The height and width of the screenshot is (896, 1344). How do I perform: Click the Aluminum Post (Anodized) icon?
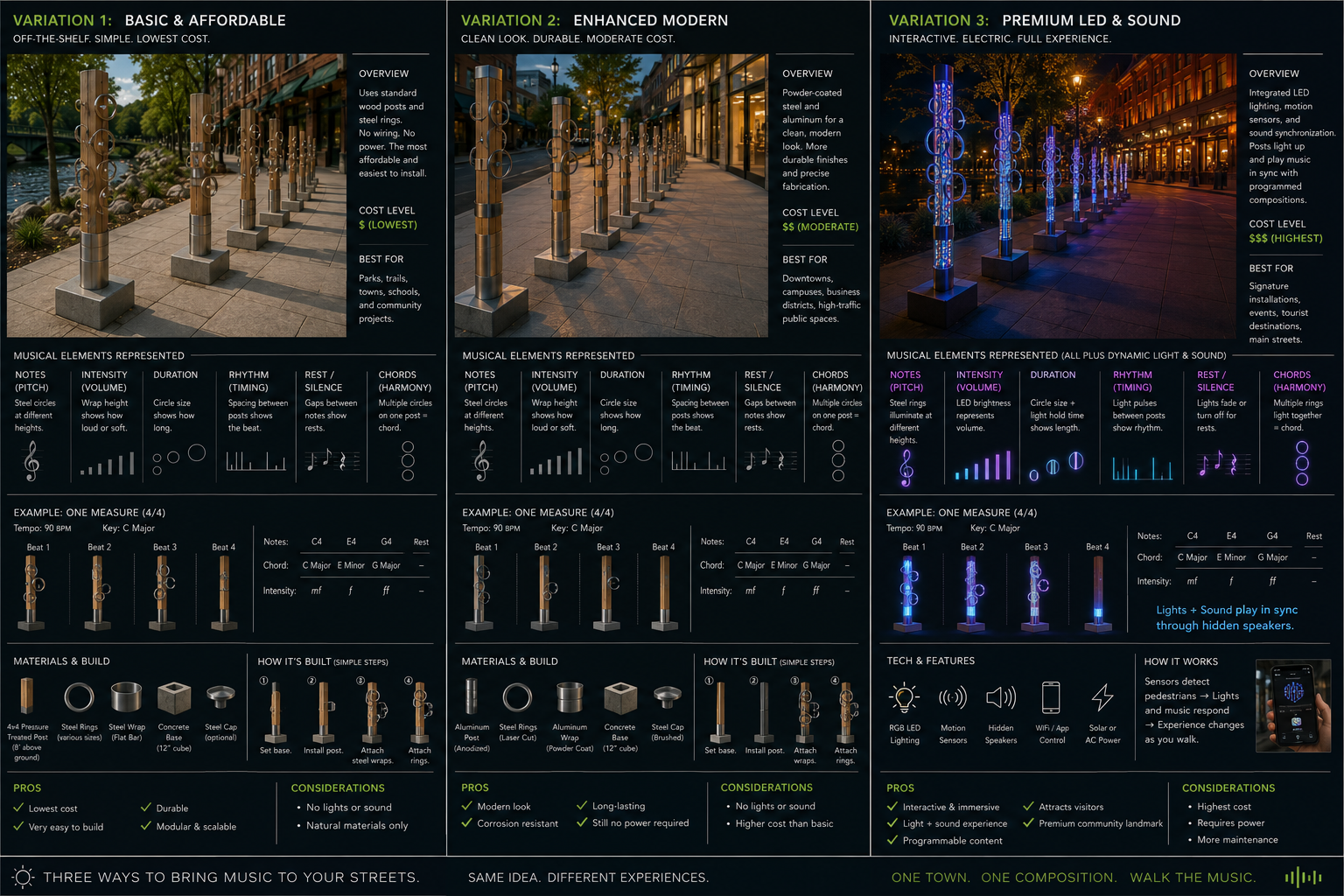click(x=472, y=697)
